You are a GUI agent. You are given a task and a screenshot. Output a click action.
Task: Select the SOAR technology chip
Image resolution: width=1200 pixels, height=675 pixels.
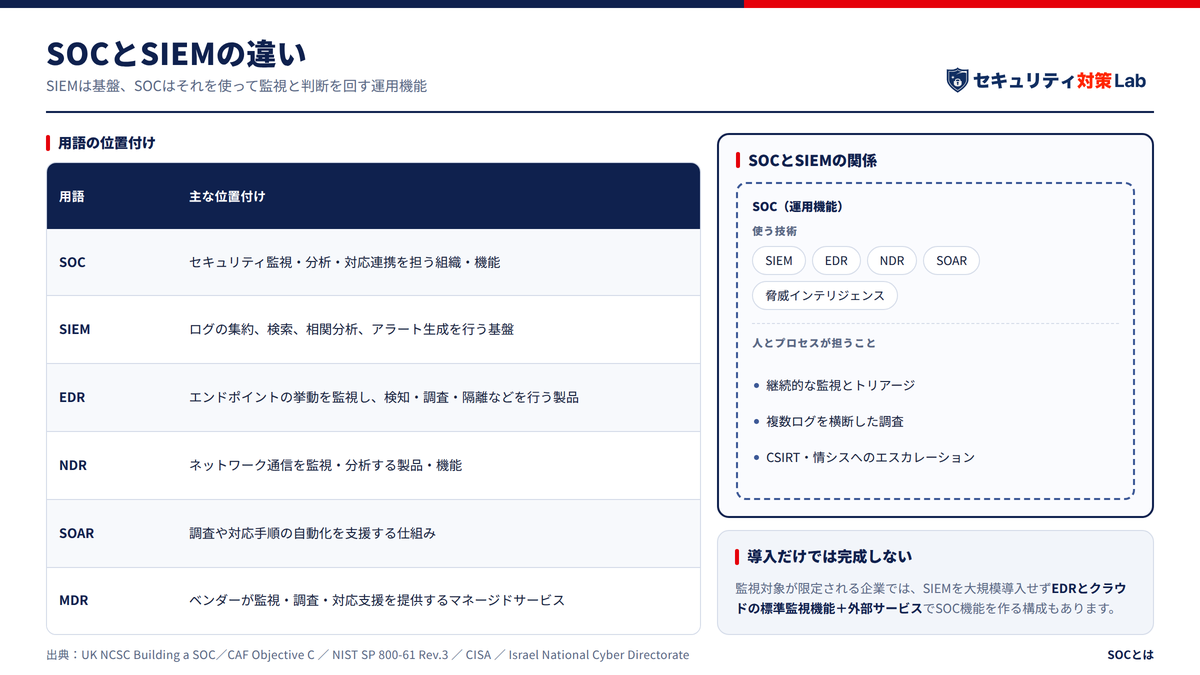pyautogui.click(x=952, y=261)
